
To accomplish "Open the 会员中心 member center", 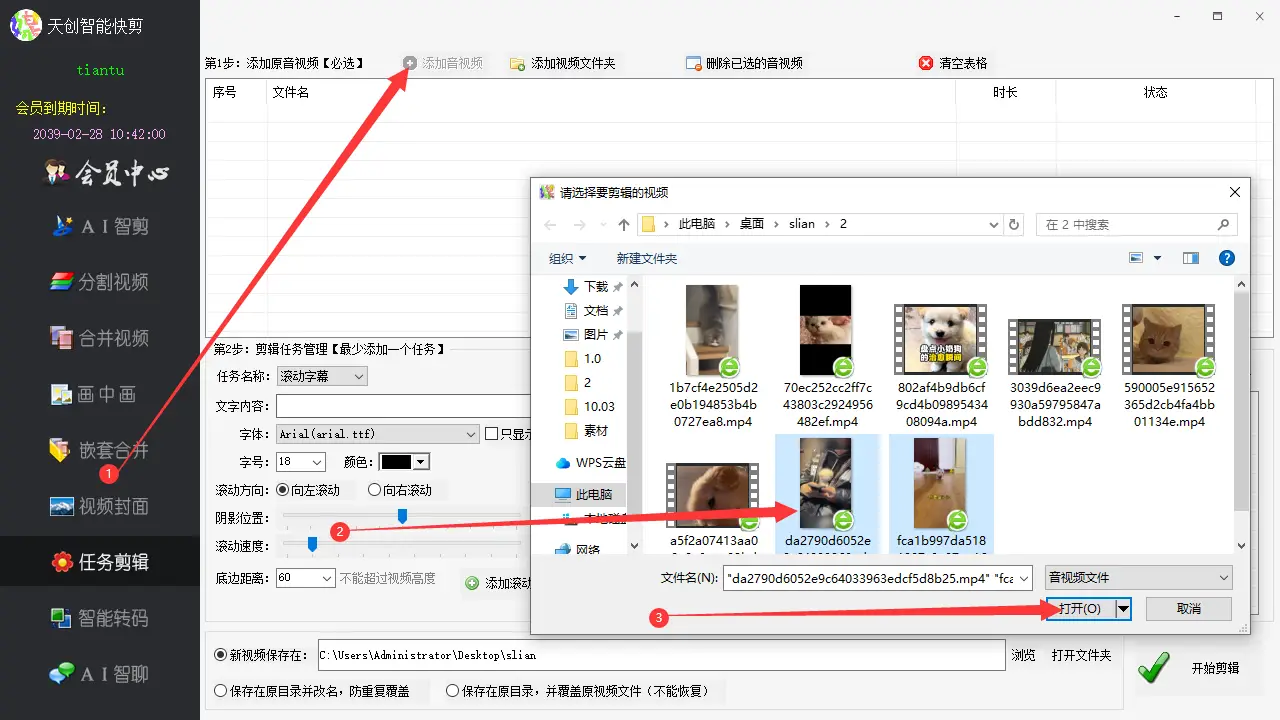I will click(x=107, y=174).
